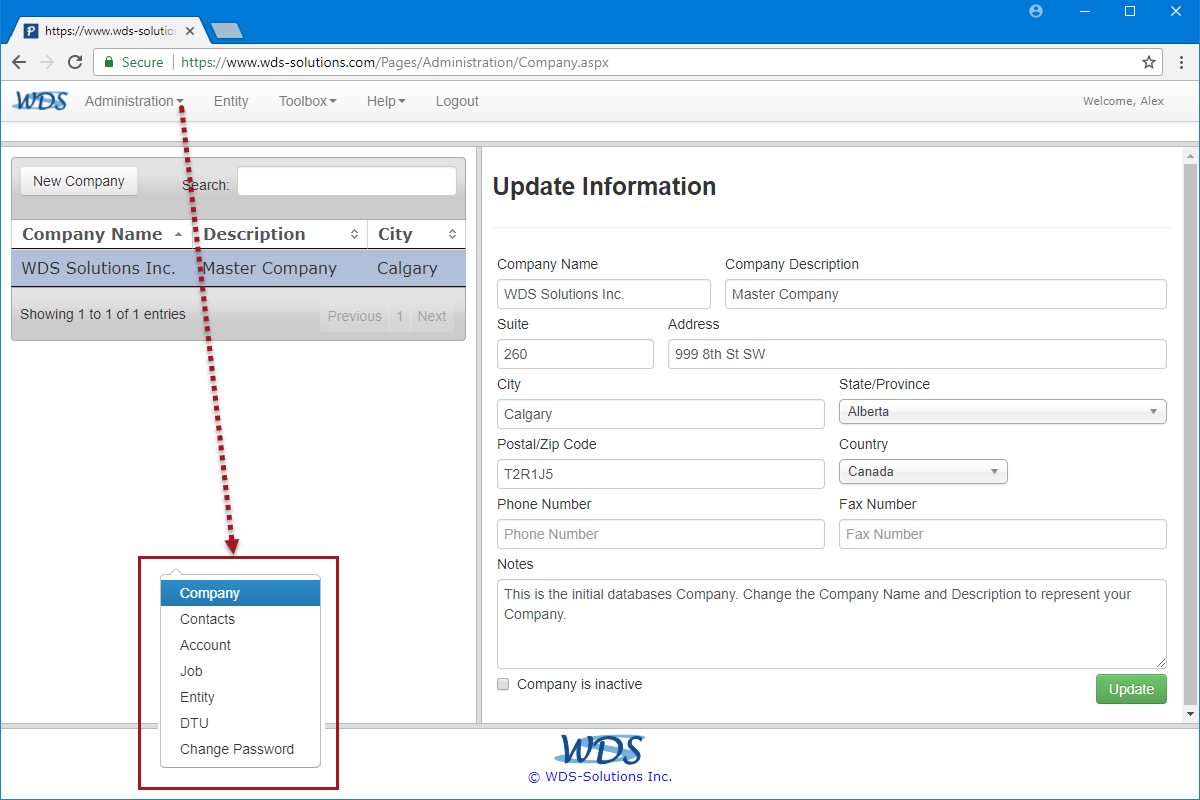This screenshot has width=1200, height=800.
Task: Click page 1 pagination button
Action: click(x=400, y=316)
